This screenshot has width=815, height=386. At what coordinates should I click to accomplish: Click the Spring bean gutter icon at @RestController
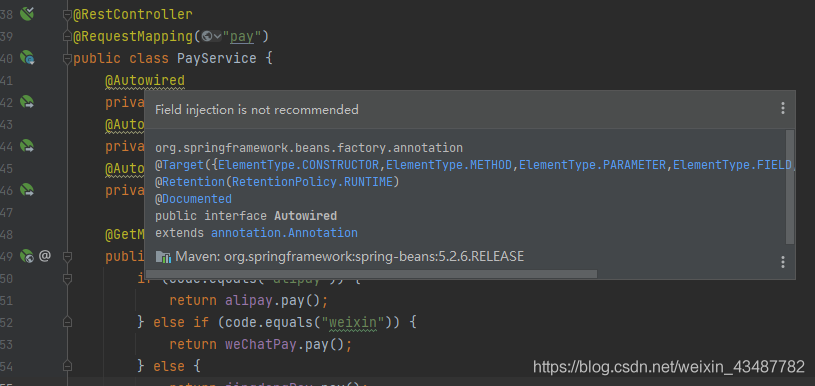click(27, 14)
